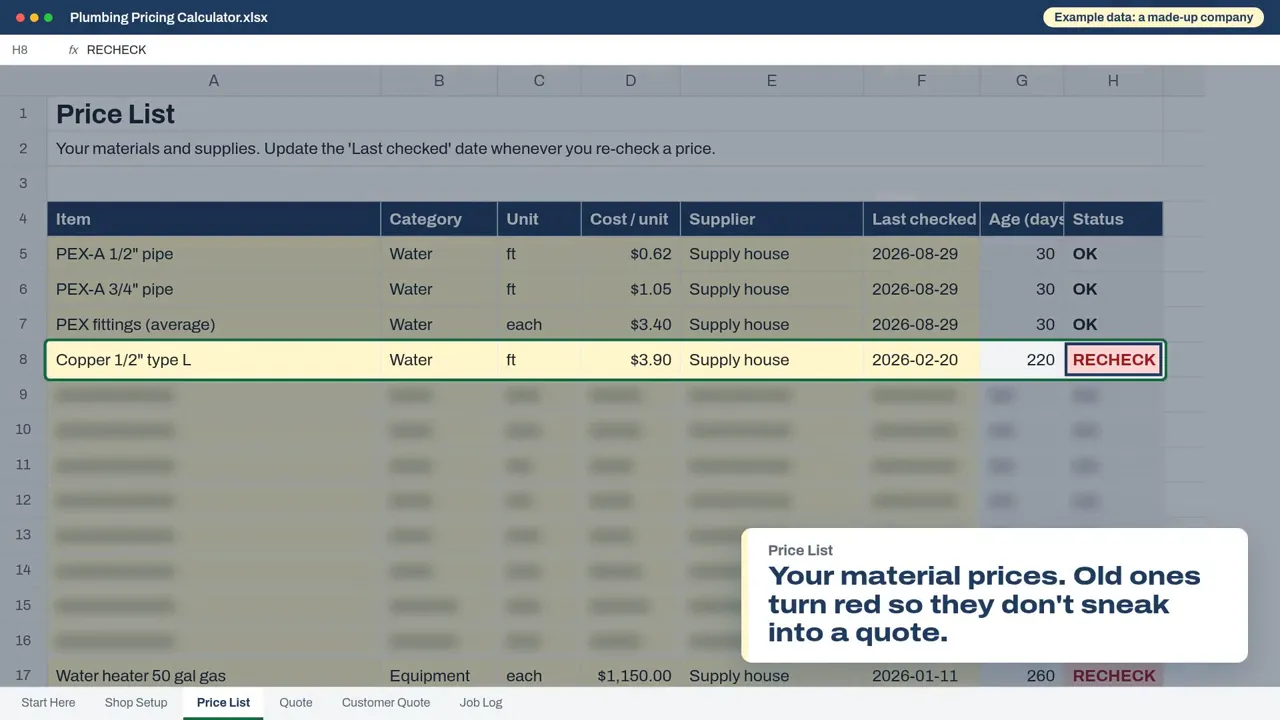Click the Item column header cell

pyautogui.click(x=214, y=219)
